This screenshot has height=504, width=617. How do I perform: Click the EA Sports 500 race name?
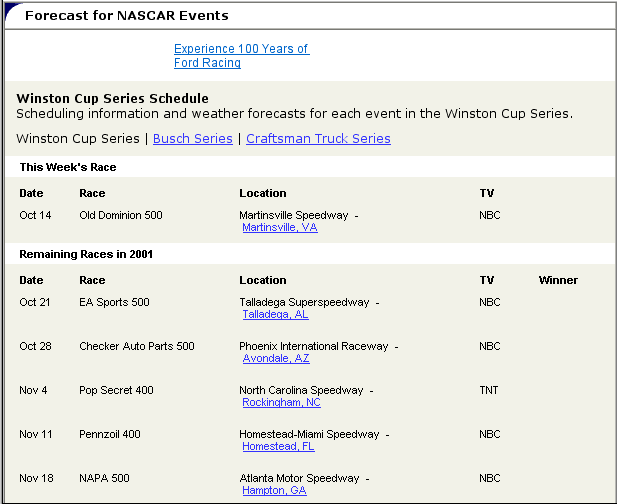(x=114, y=302)
